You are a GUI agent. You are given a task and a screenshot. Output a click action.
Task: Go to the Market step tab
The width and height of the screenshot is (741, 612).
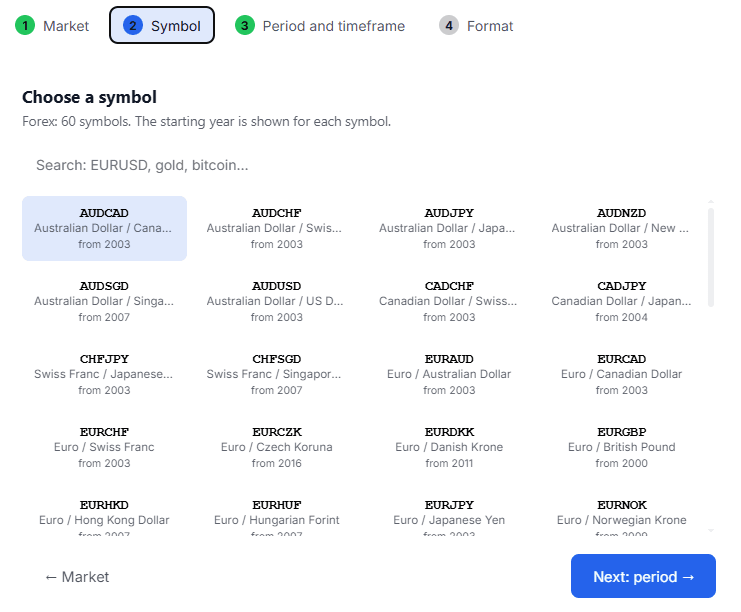coord(52,26)
